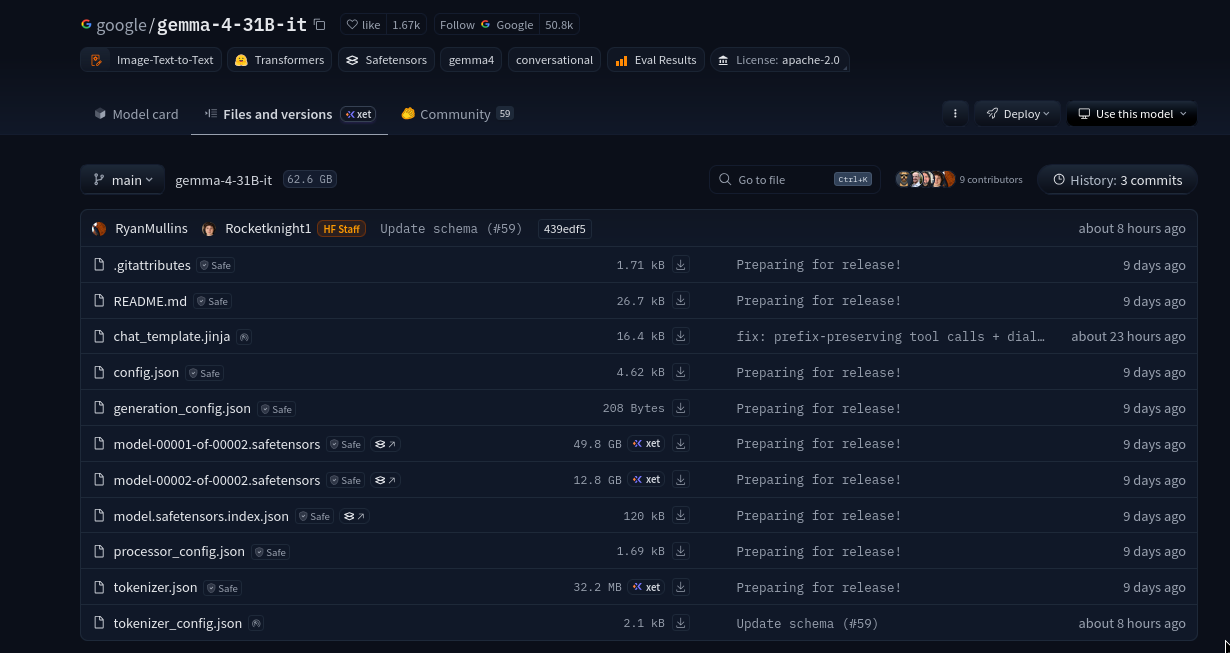The width and height of the screenshot is (1230, 653).
Task: Open model.safetensors.index.json file
Action: pos(201,516)
